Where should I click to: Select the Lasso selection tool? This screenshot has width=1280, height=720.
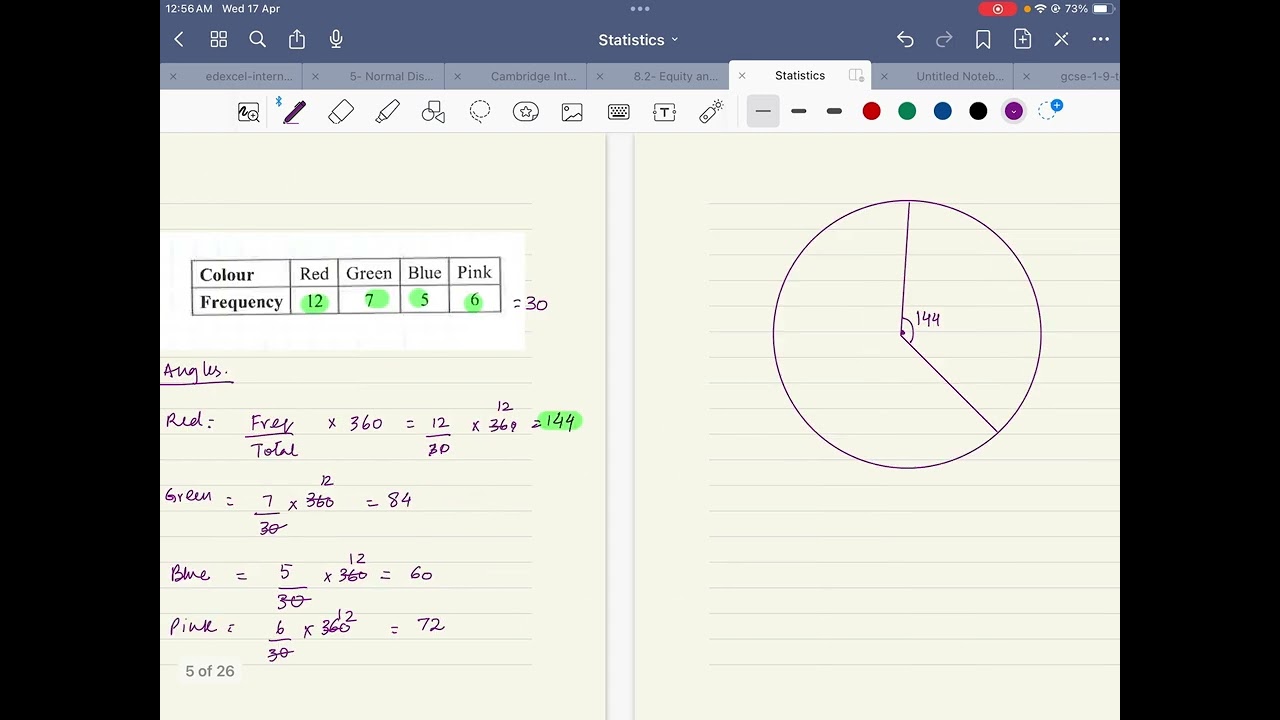pos(480,112)
